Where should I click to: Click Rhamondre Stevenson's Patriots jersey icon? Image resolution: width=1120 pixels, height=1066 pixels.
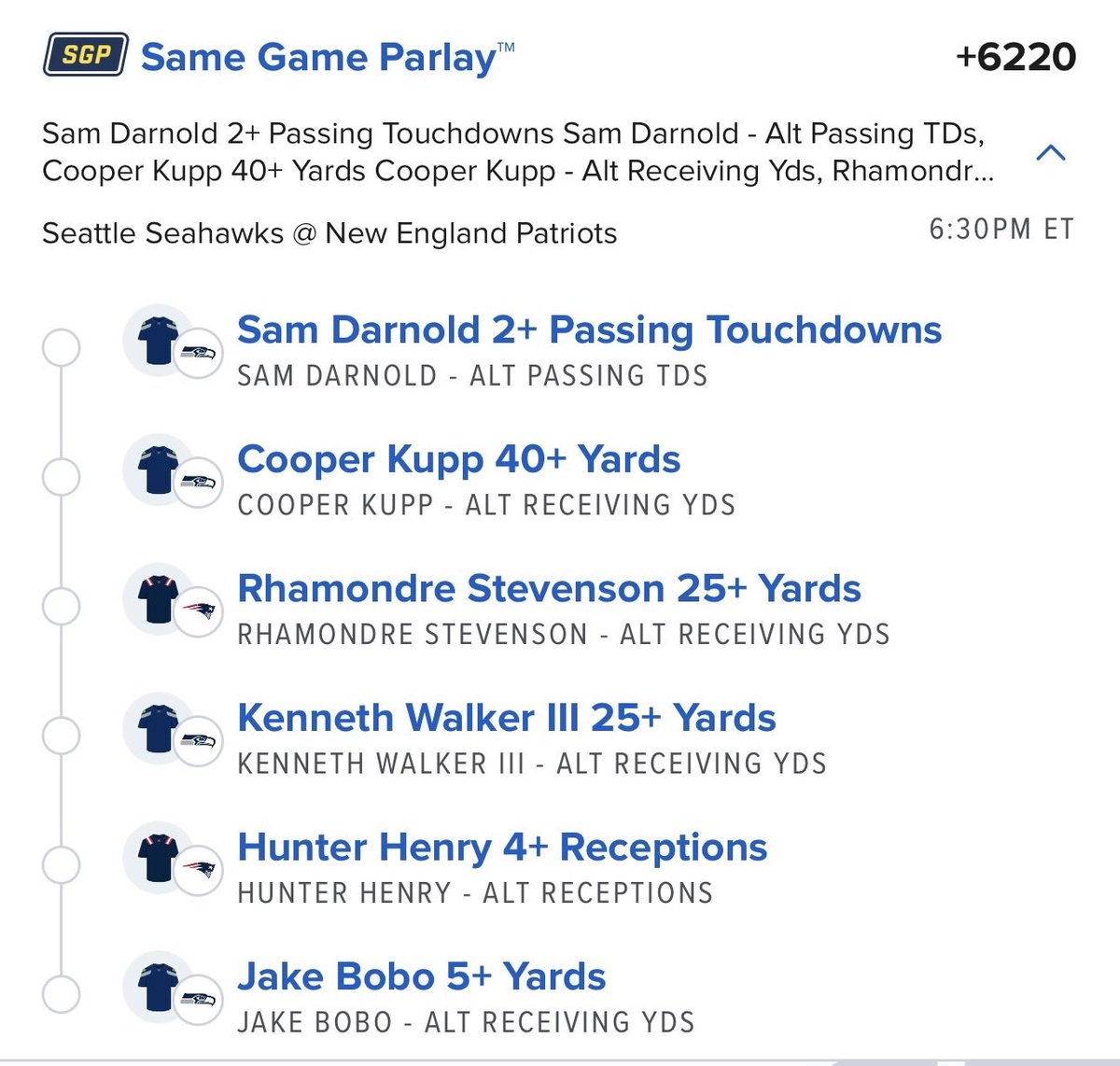pyautogui.click(x=158, y=599)
